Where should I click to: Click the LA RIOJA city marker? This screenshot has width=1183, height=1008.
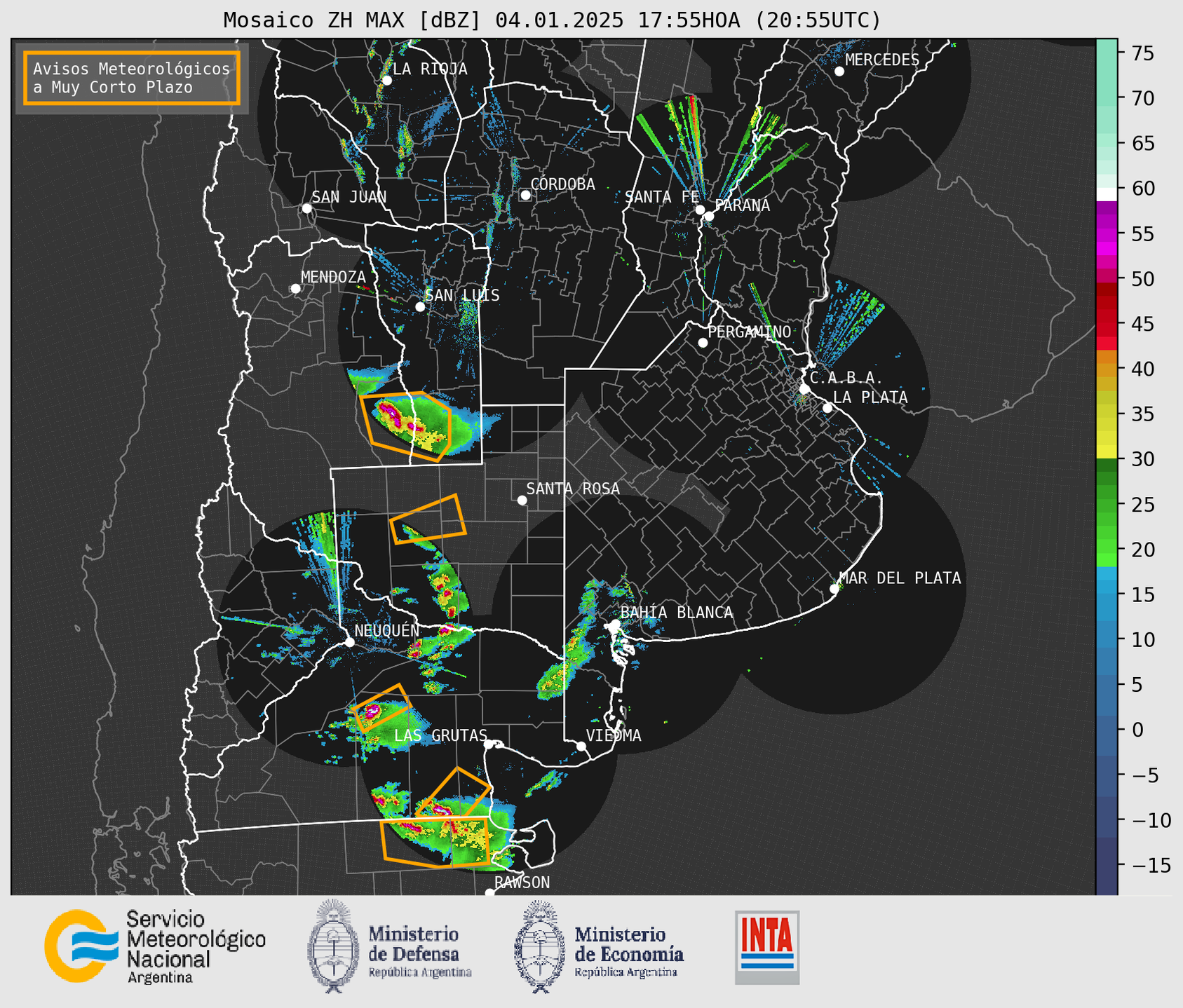coord(386,81)
